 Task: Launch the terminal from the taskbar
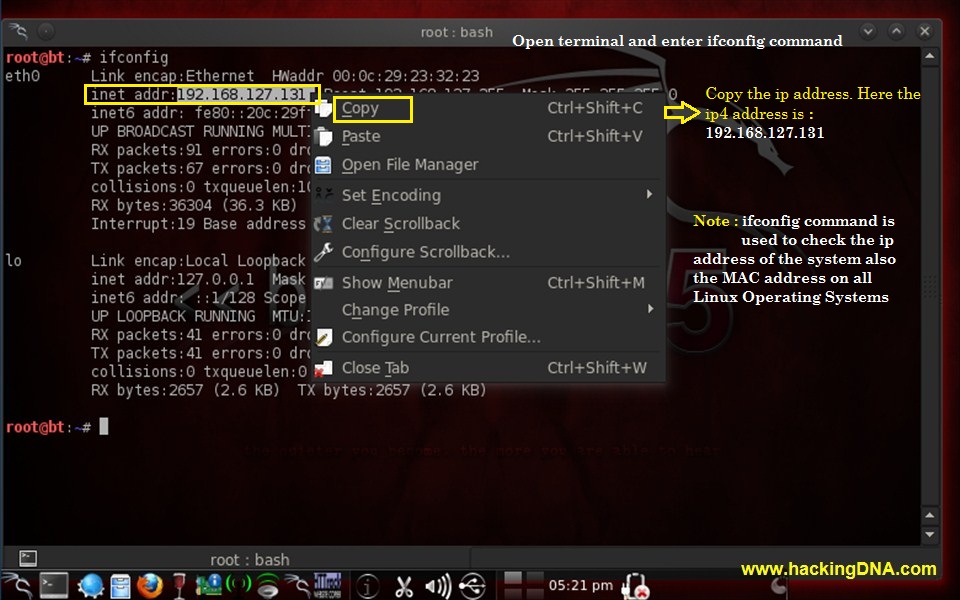tap(54, 586)
